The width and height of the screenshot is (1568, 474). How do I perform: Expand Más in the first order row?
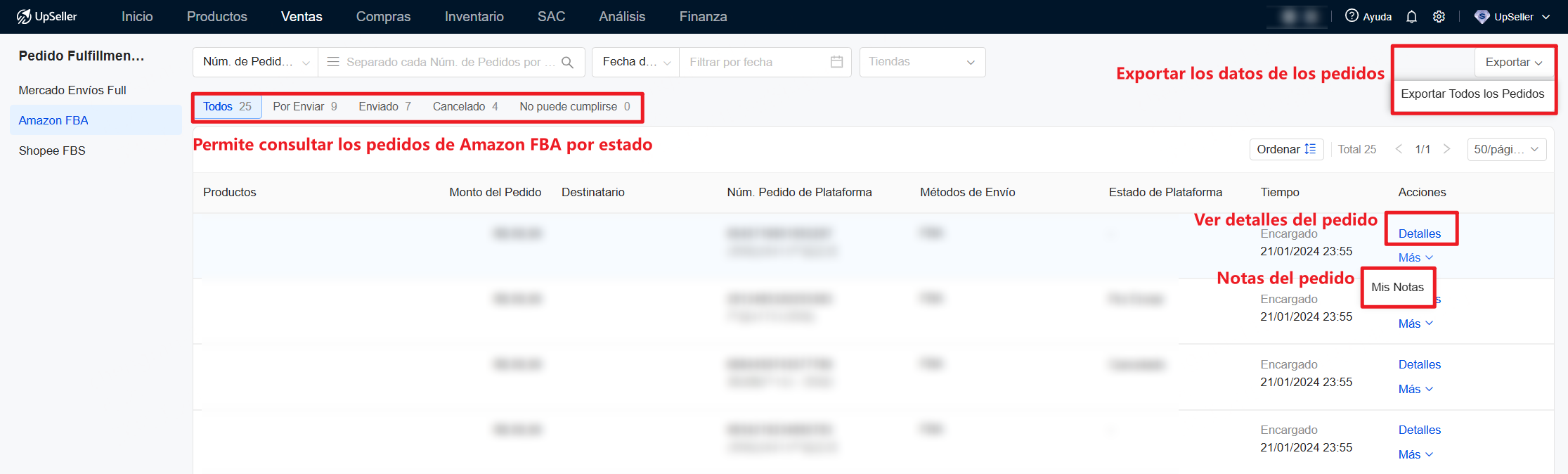click(x=1415, y=257)
